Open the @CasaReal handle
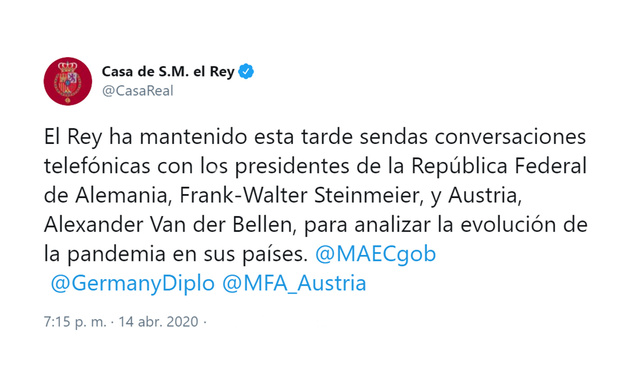630x390 pixels. click(x=137, y=91)
